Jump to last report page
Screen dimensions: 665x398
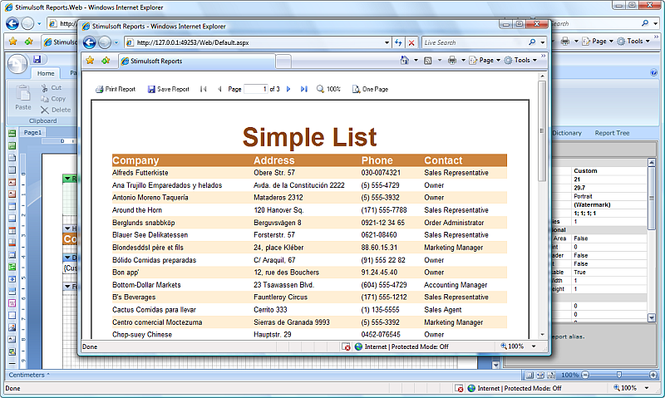click(304, 89)
